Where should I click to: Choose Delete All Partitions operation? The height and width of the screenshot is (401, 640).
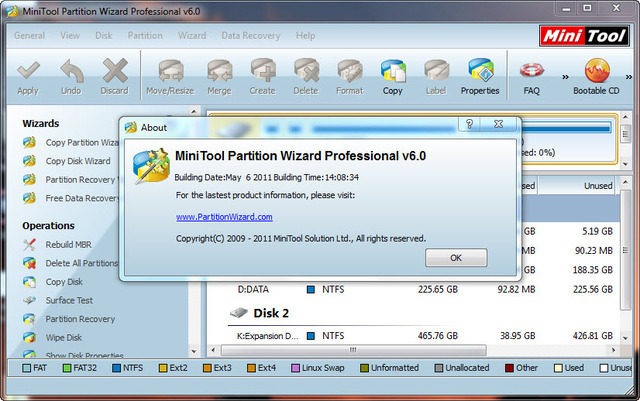point(70,263)
